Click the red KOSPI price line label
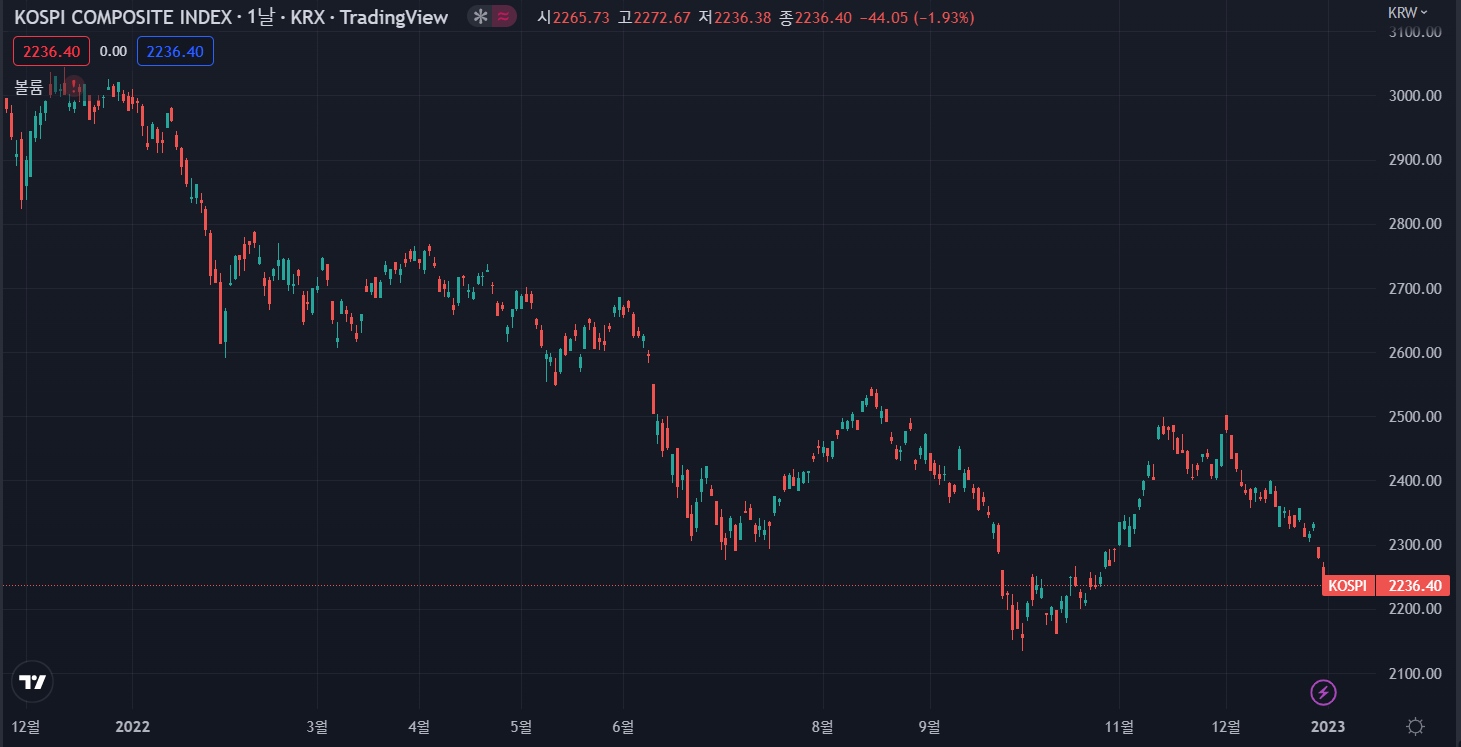1461x747 pixels. point(1347,586)
